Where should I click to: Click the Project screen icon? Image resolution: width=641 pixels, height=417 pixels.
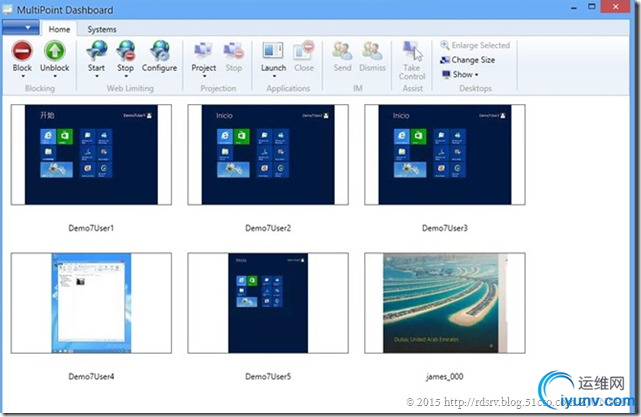point(203,51)
